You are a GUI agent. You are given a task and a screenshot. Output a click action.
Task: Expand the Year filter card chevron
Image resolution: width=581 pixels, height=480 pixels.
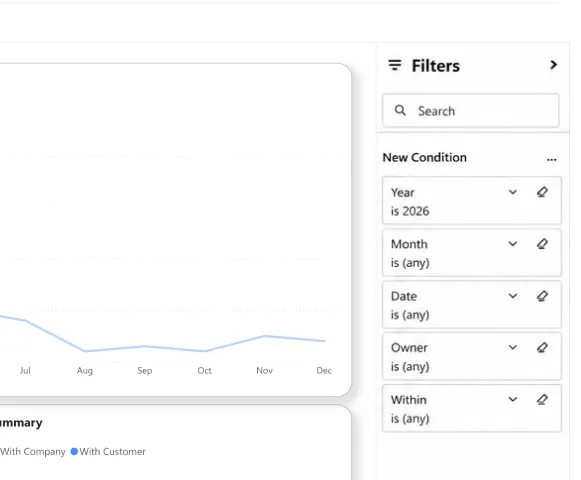pos(513,192)
